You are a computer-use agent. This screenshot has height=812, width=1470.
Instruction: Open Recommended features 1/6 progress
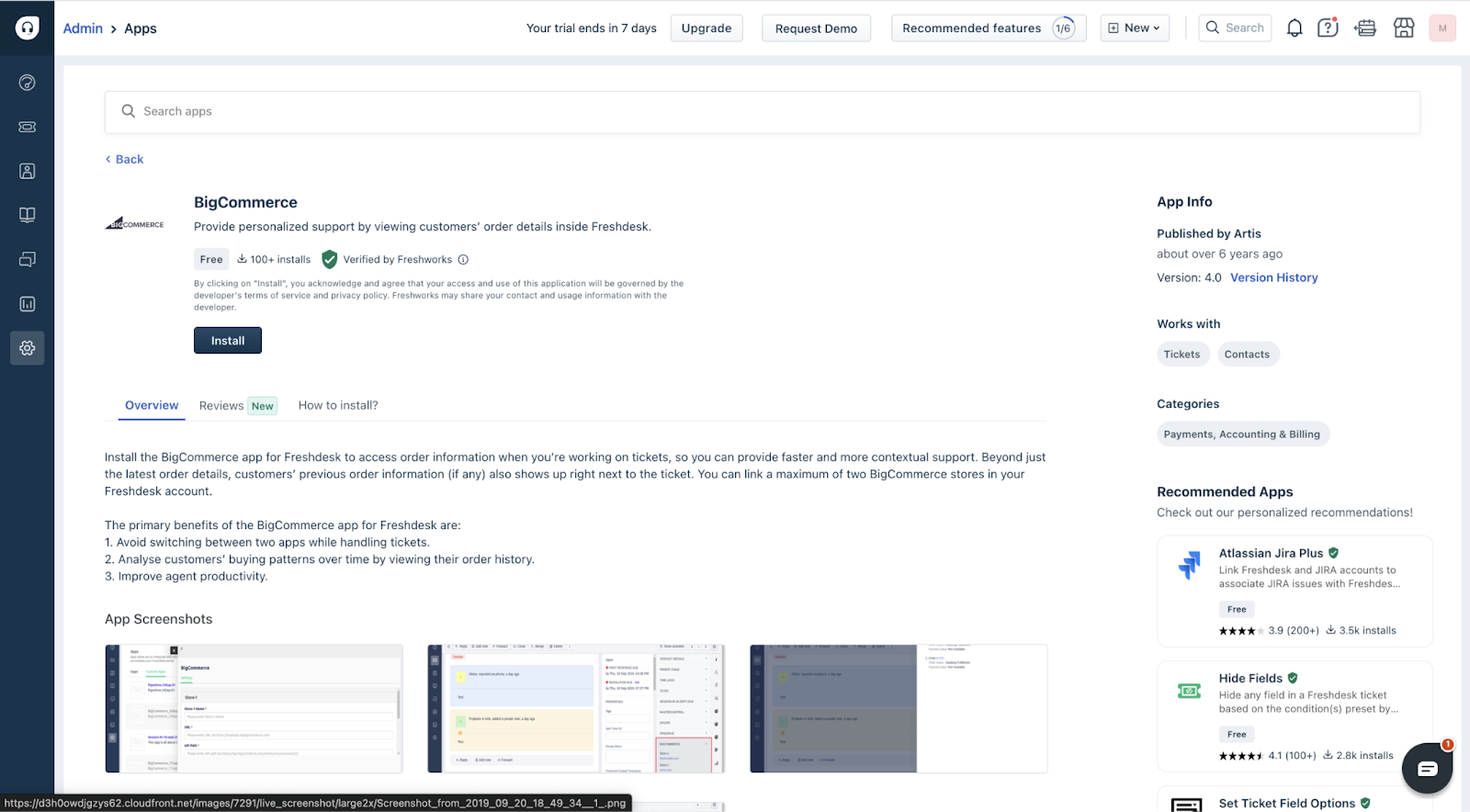(989, 28)
